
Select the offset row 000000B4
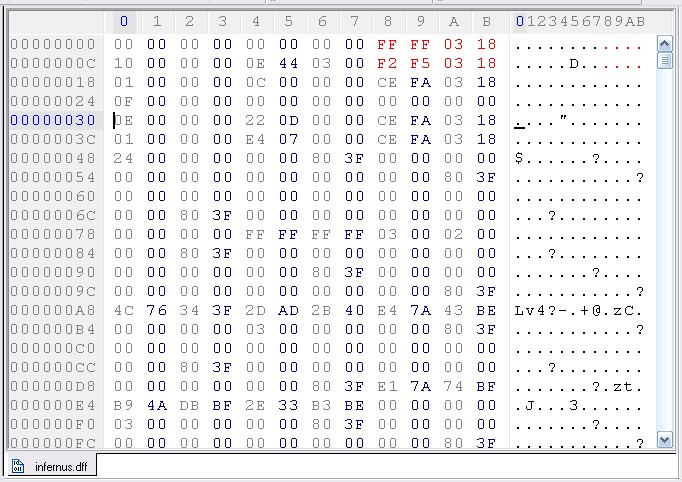pyautogui.click(x=53, y=329)
